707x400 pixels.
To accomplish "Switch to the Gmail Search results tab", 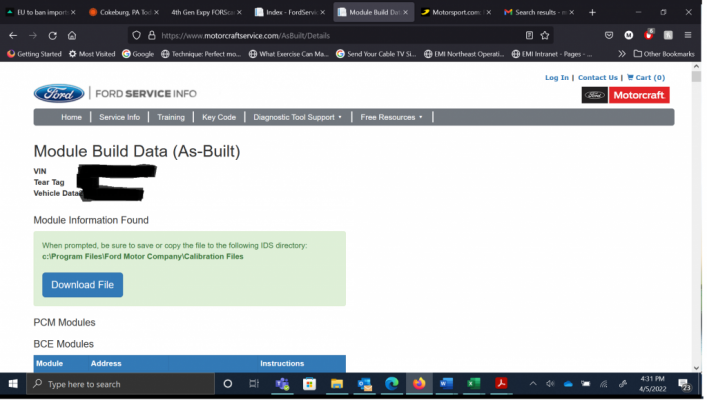I will tap(538, 12).
